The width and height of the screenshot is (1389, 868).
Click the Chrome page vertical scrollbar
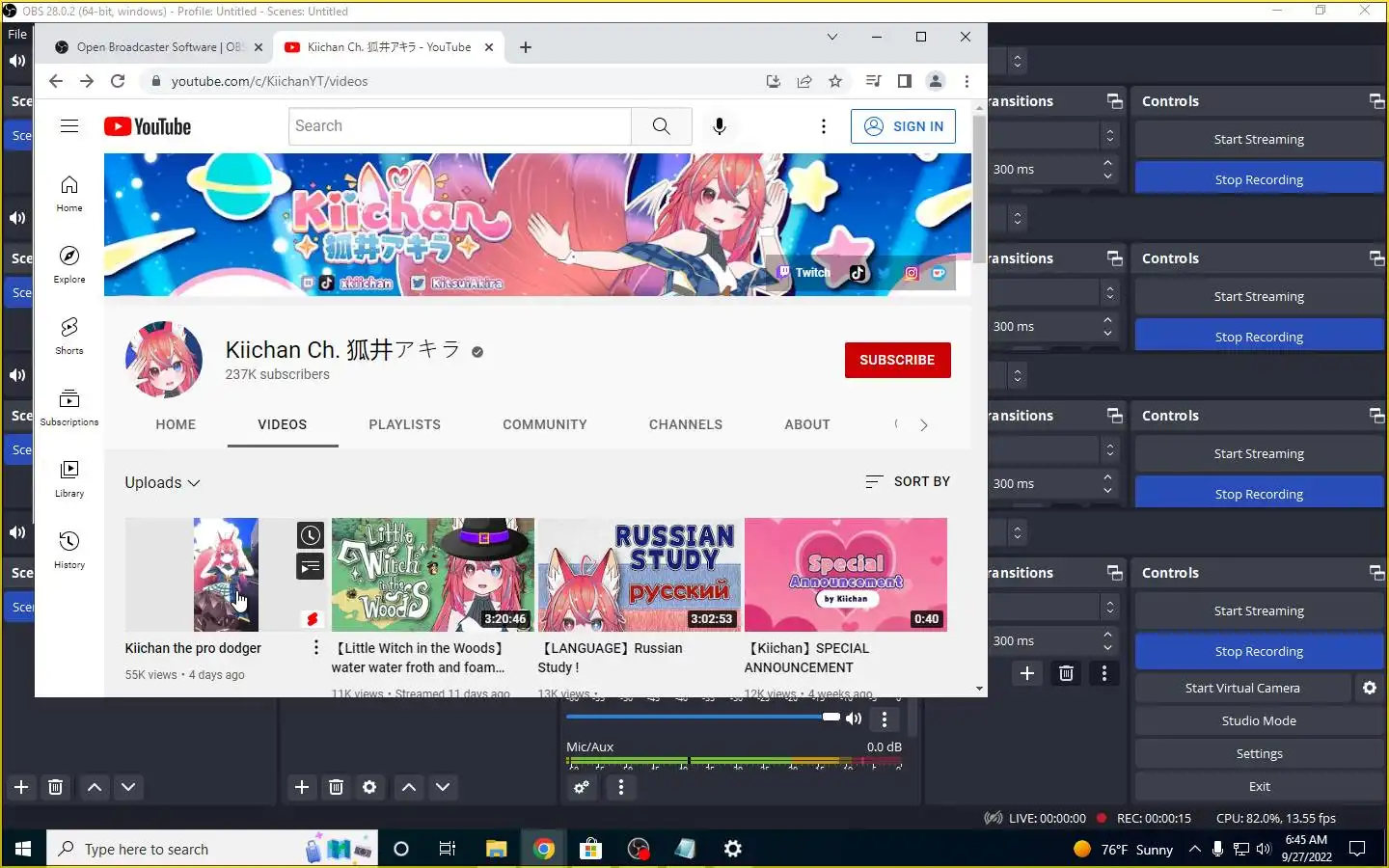tap(979, 188)
